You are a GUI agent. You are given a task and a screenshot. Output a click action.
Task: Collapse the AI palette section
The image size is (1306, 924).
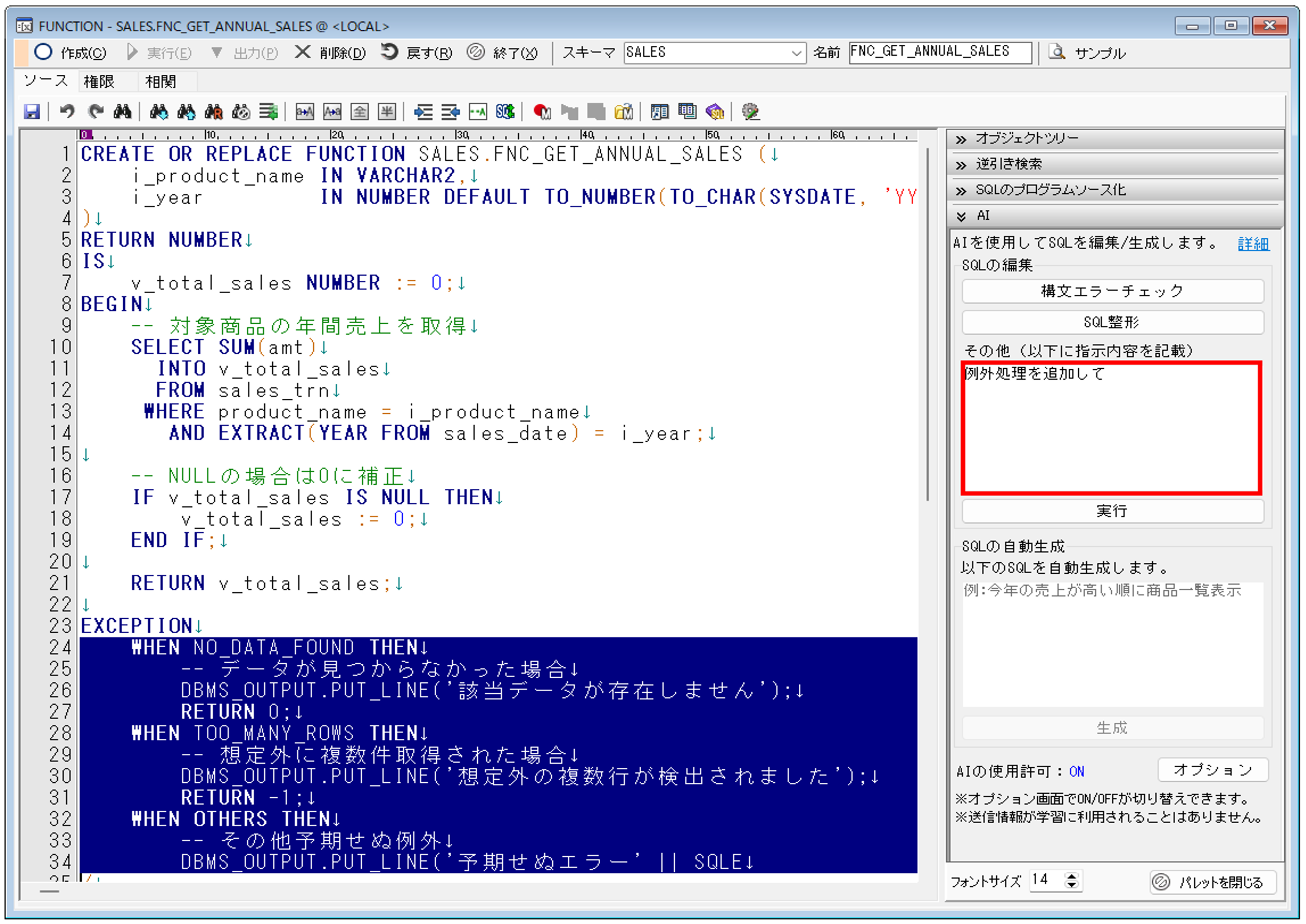[x=961, y=216]
